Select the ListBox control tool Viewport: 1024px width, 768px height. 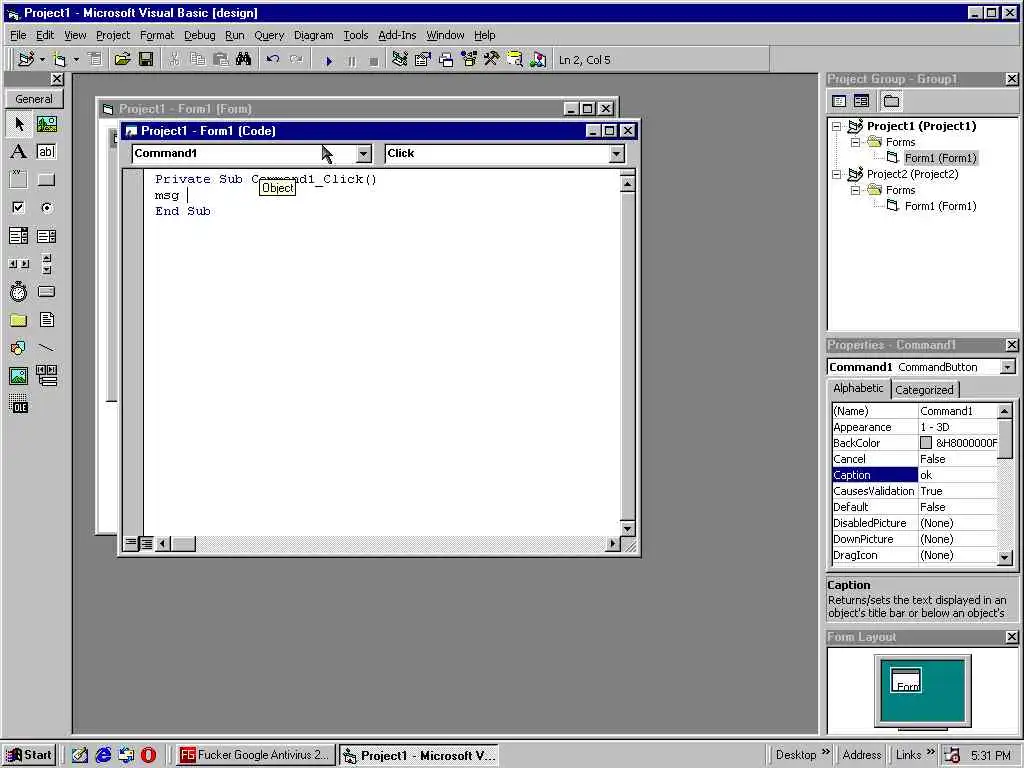click(46, 236)
